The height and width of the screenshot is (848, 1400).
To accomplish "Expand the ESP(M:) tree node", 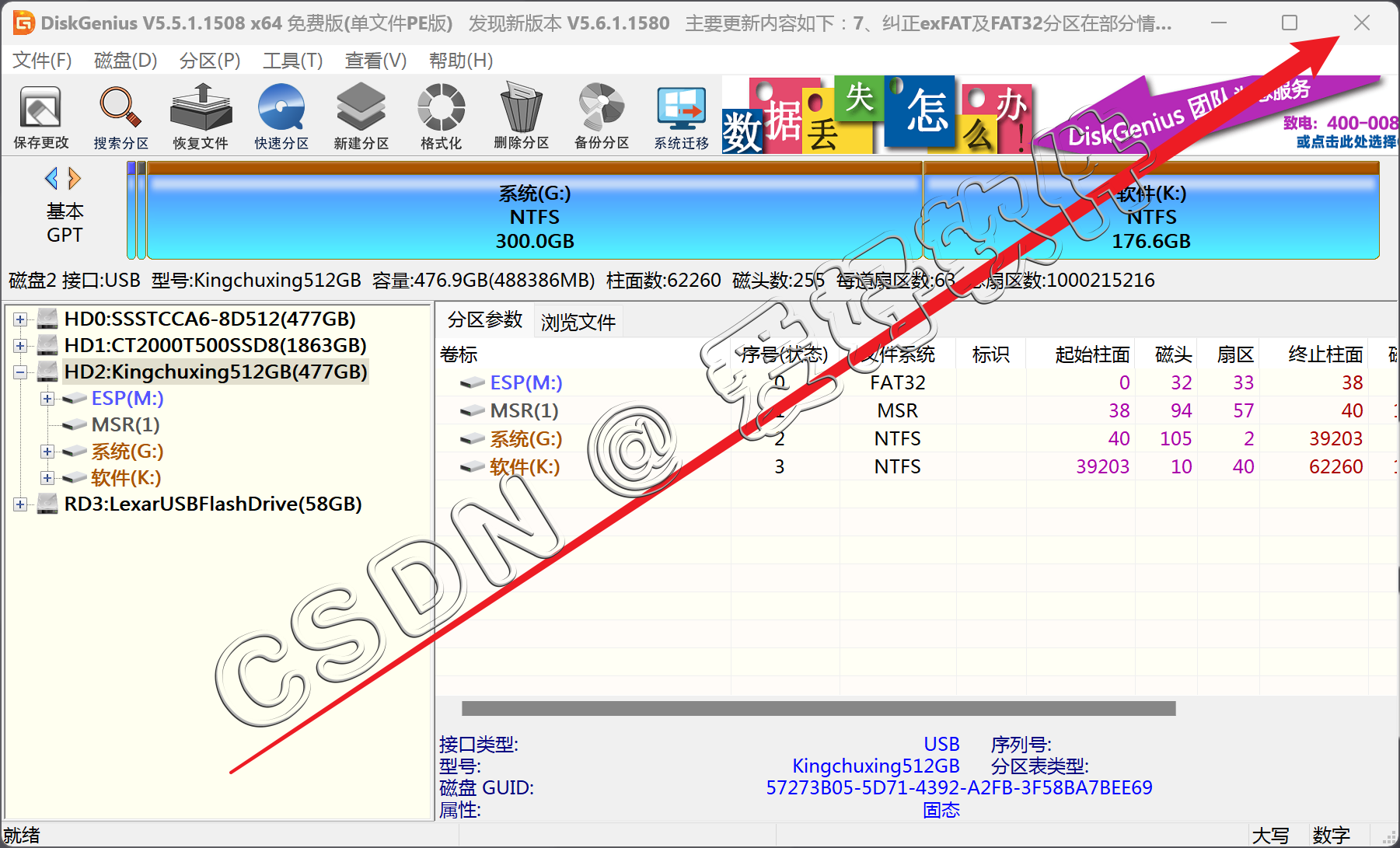I will [47, 399].
